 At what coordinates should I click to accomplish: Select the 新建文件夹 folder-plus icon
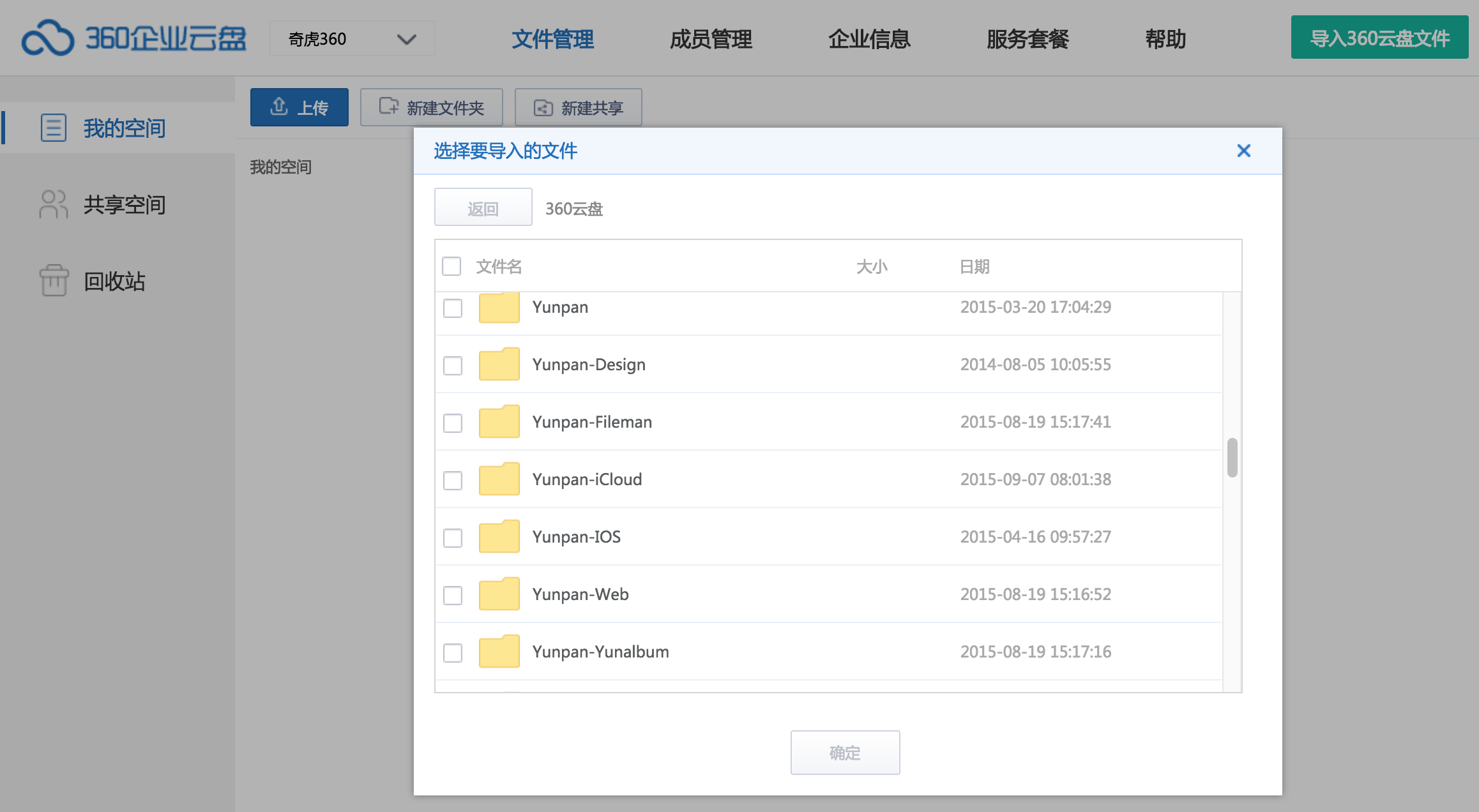pyautogui.click(x=387, y=107)
